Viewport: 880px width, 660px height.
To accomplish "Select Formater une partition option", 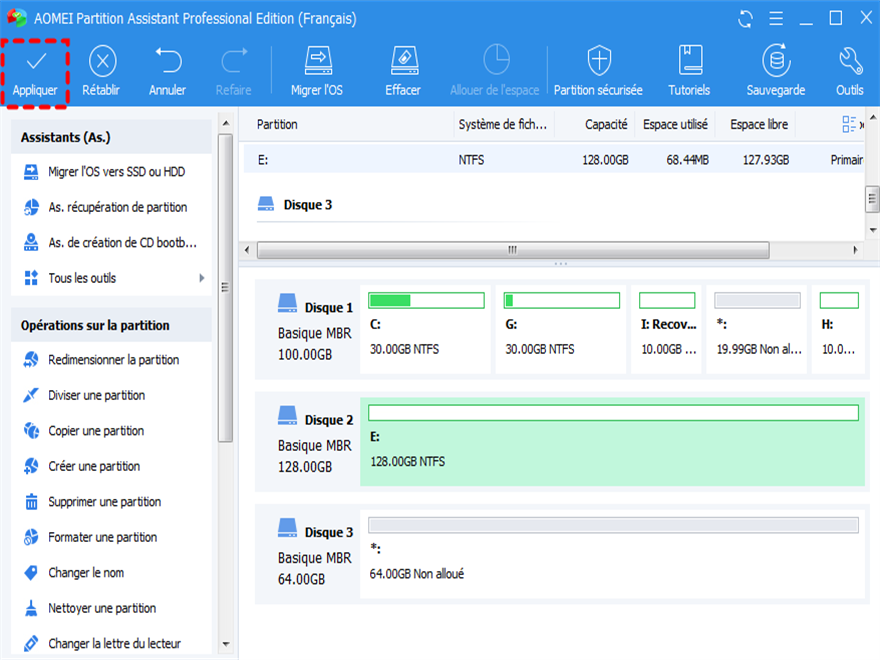I will (x=104, y=537).
